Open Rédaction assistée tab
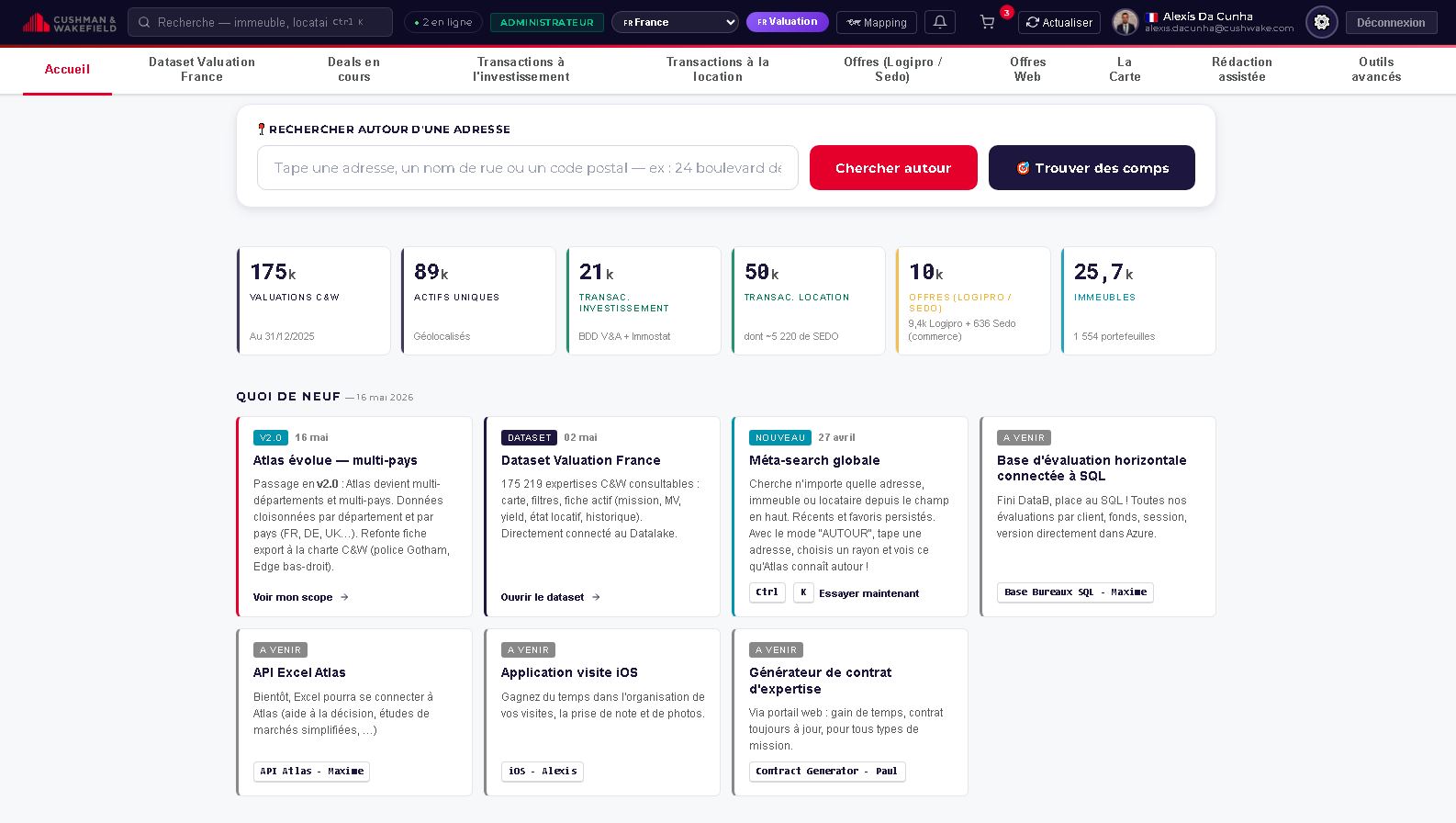 (x=1242, y=69)
